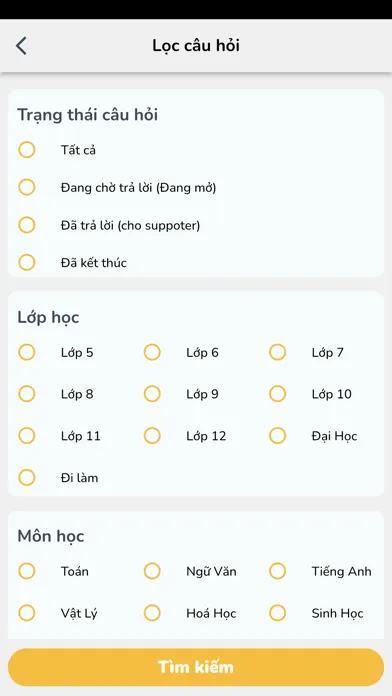
Task: Select the Lớp 5 radio button
Action: click(x=27, y=352)
